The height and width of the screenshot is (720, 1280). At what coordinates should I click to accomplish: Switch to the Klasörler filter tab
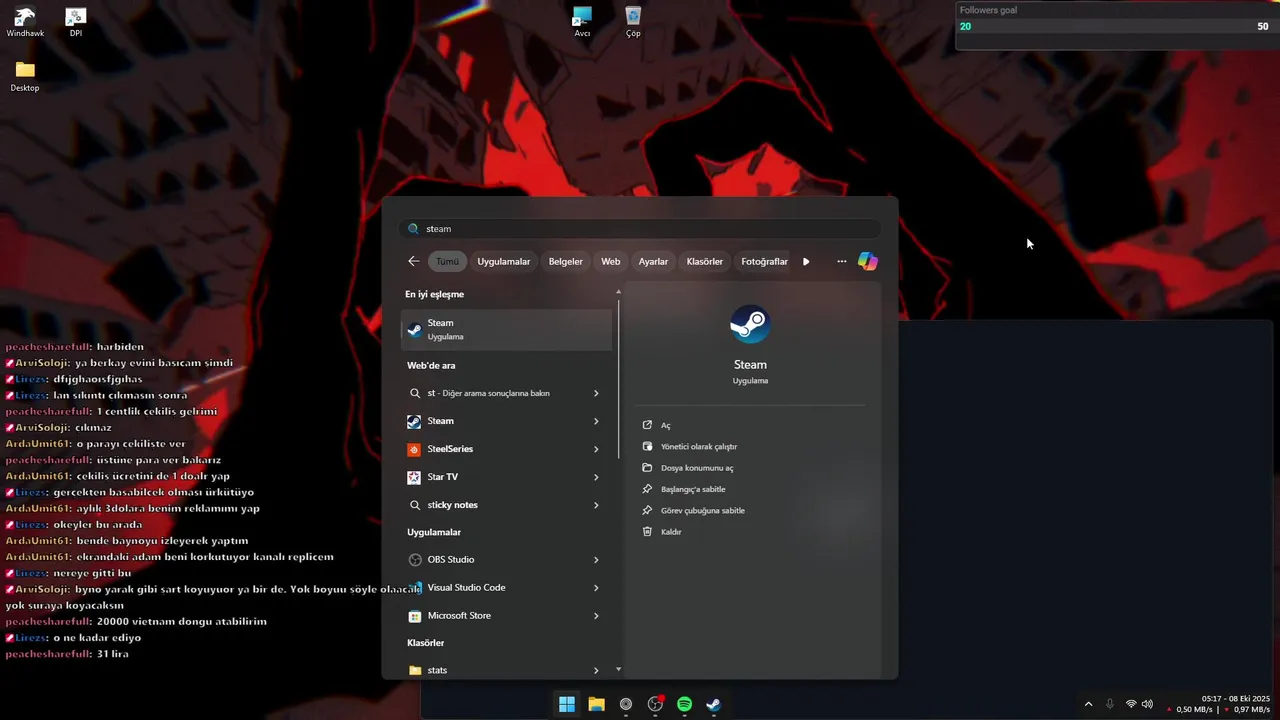tap(704, 261)
